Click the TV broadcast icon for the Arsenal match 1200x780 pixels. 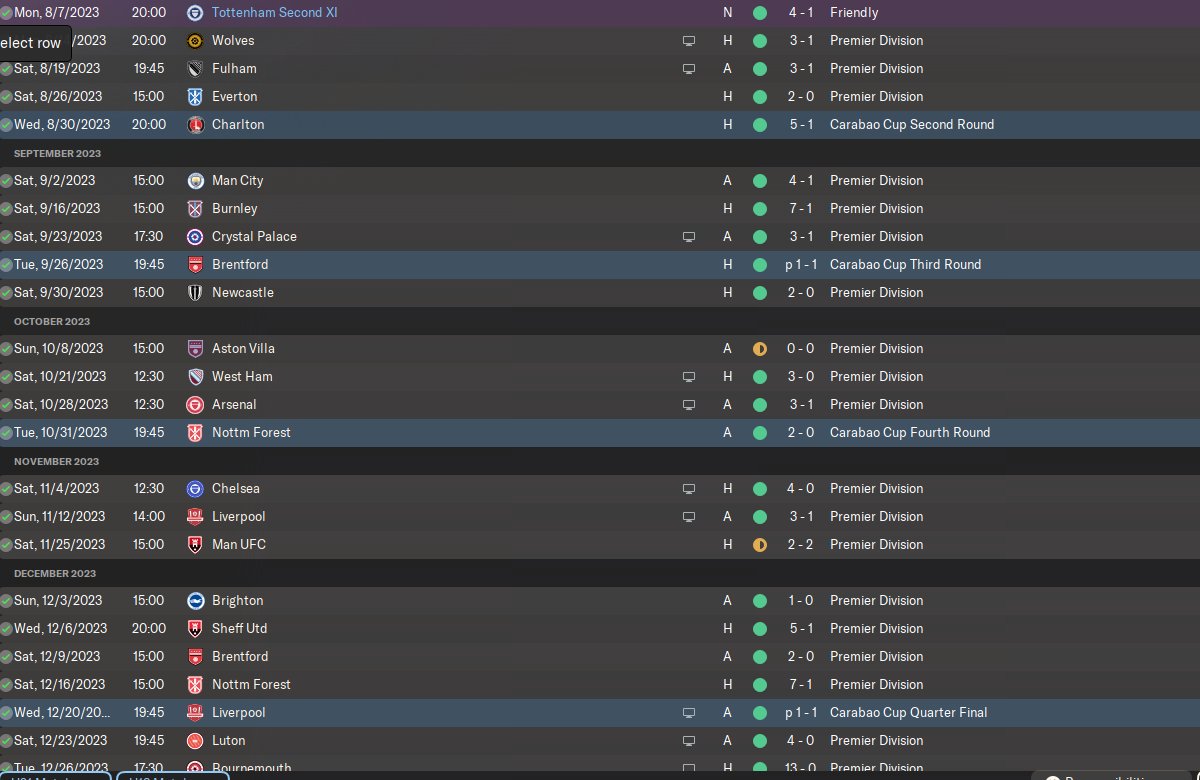tap(688, 405)
